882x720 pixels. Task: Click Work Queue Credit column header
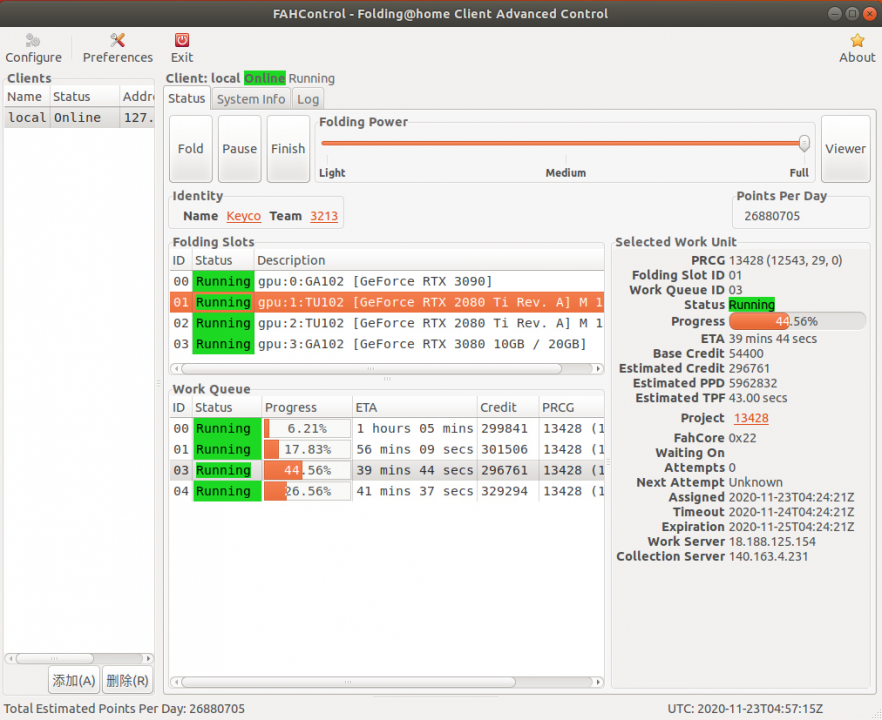coord(508,407)
